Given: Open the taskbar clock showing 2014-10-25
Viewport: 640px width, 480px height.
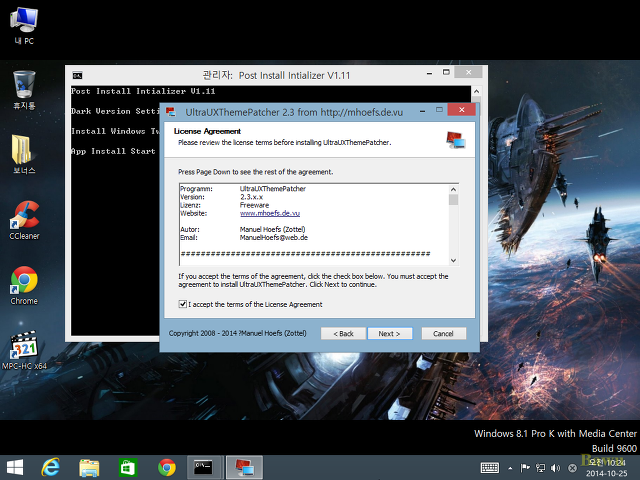Looking at the screenshot, I should pos(607,468).
